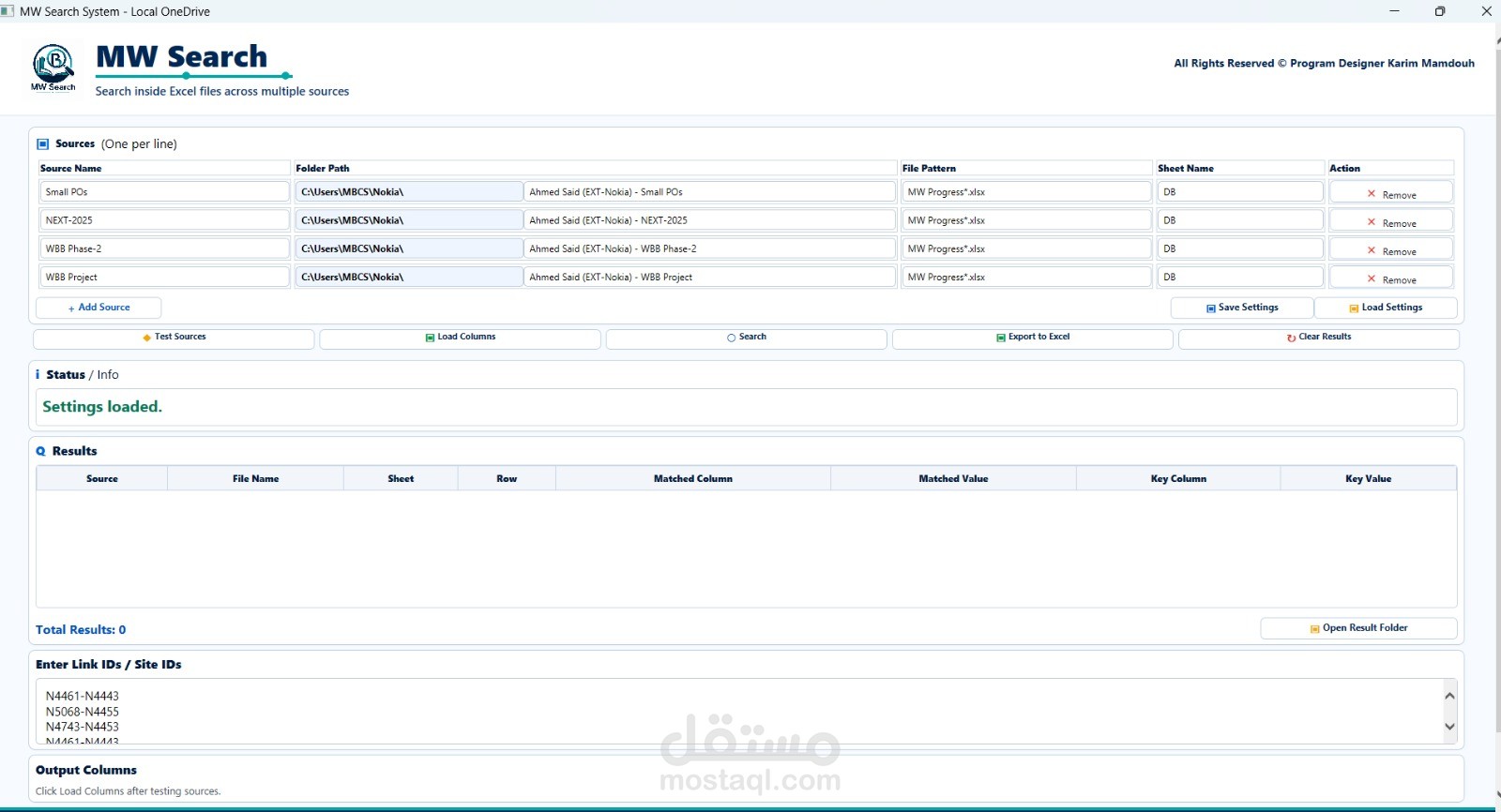Click 'Click Load Columns after testing sources.' hint
The width and height of the screenshot is (1501, 812).
(129, 791)
